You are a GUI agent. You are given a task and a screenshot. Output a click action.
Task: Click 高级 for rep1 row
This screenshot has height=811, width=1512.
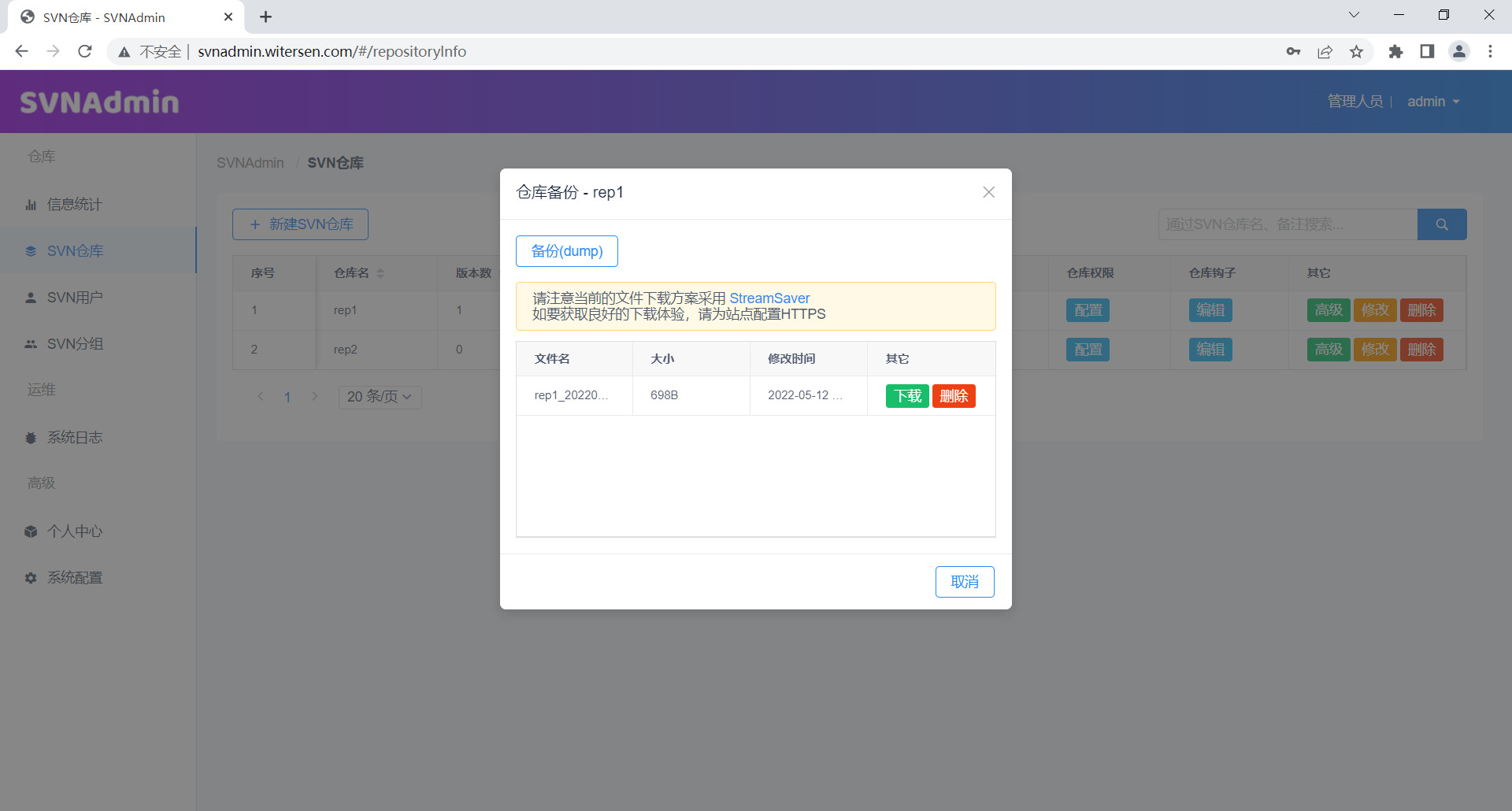coord(1329,310)
